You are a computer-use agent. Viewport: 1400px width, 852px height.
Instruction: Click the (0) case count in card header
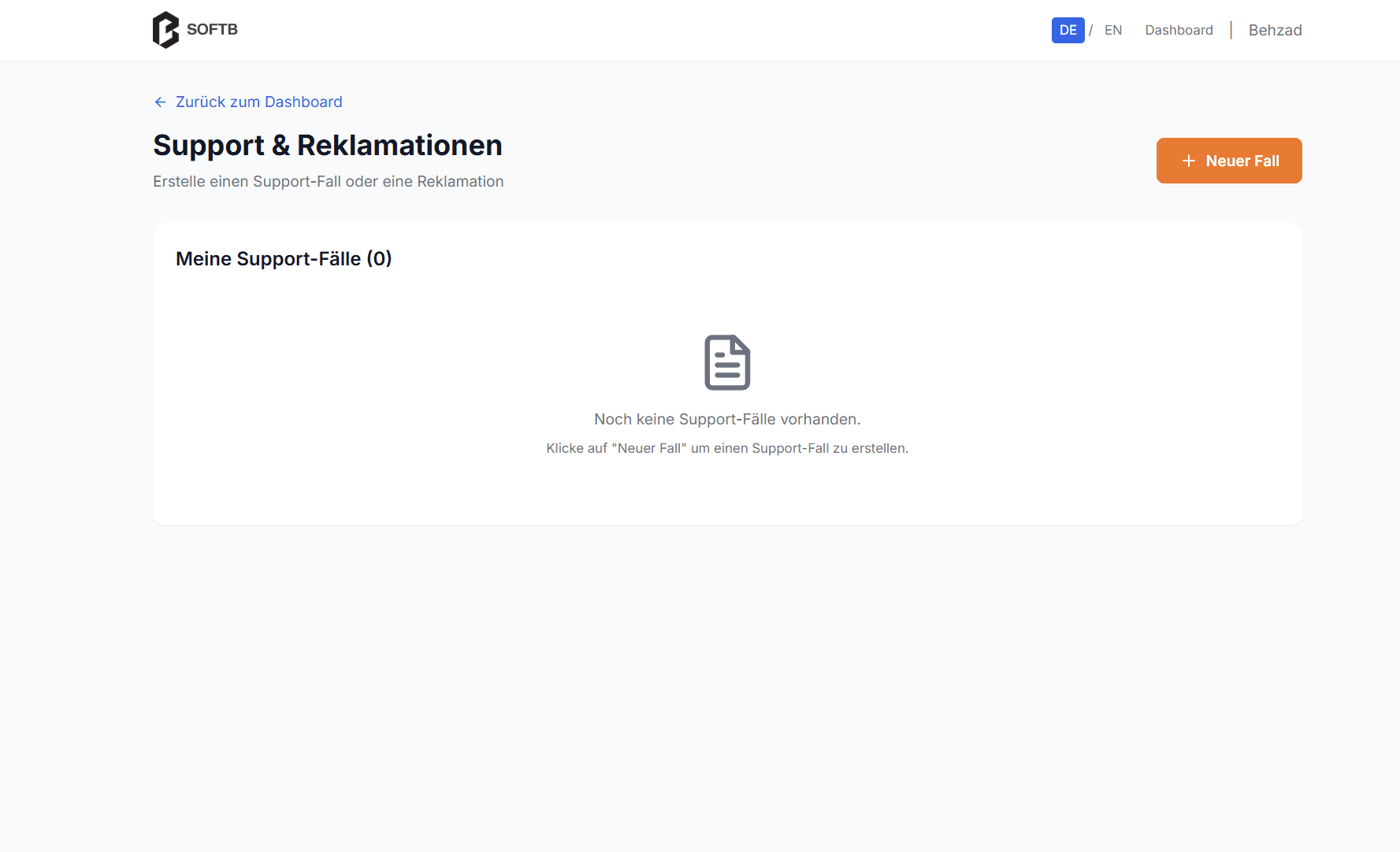379,259
